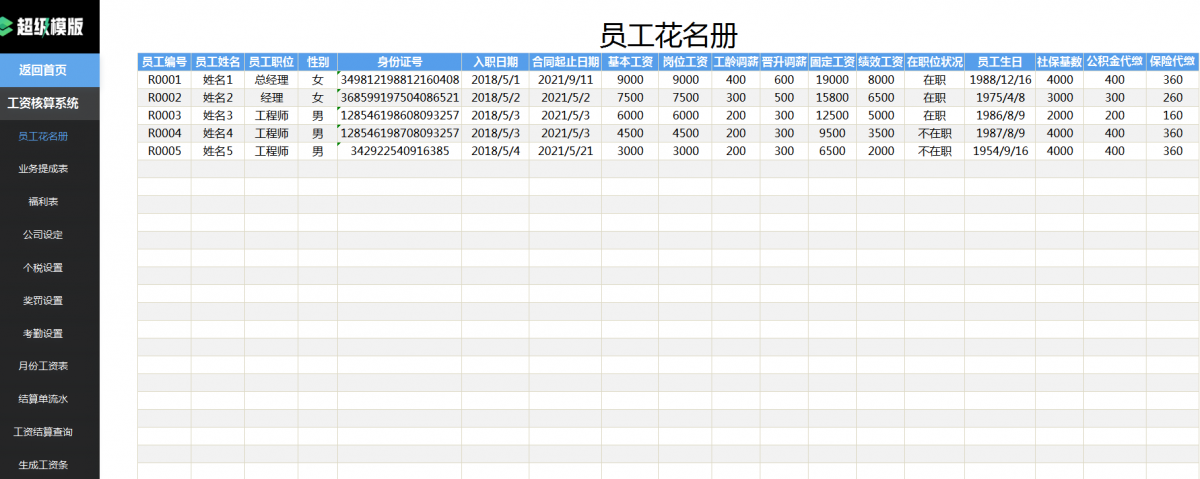Click cell R0004
The width and height of the screenshot is (1200, 479).
pos(164,133)
